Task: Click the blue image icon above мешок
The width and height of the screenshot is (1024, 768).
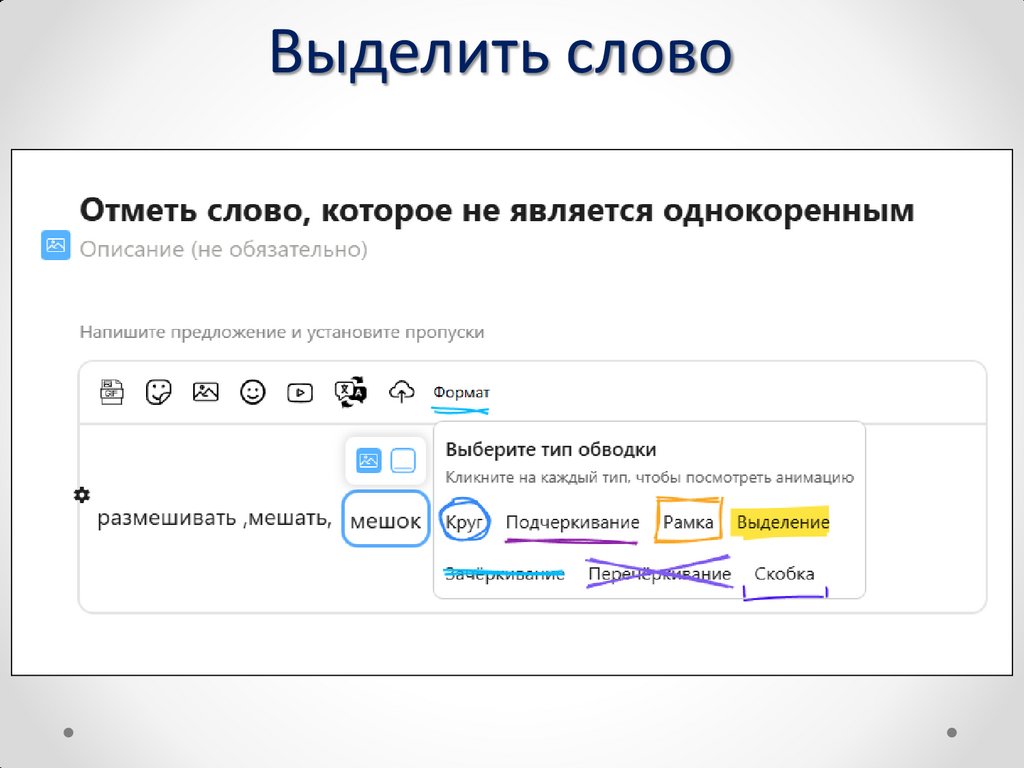Action: click(x=368, y=460)
